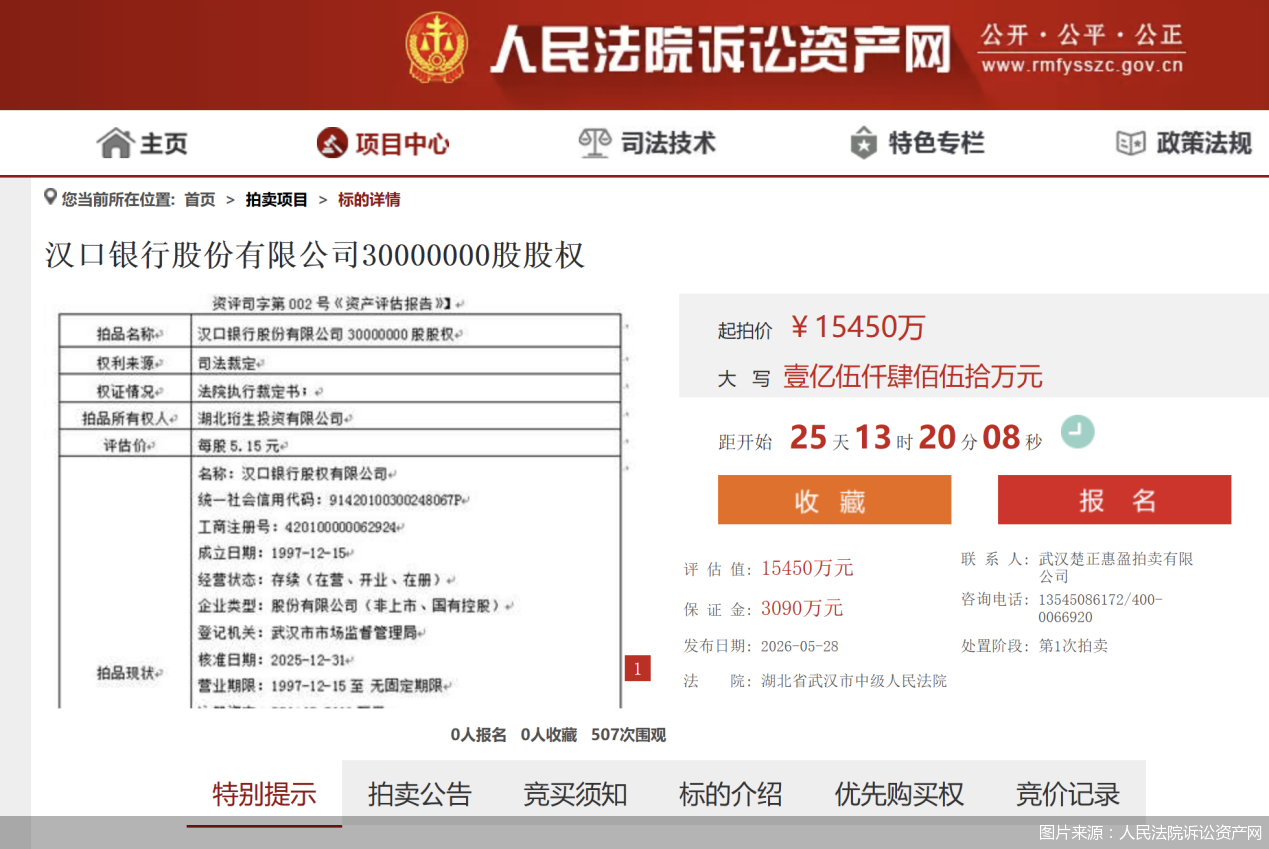Open the 政策法规 navigation item
This screenshot has width=1269, height=849.
coord(1184,144)
